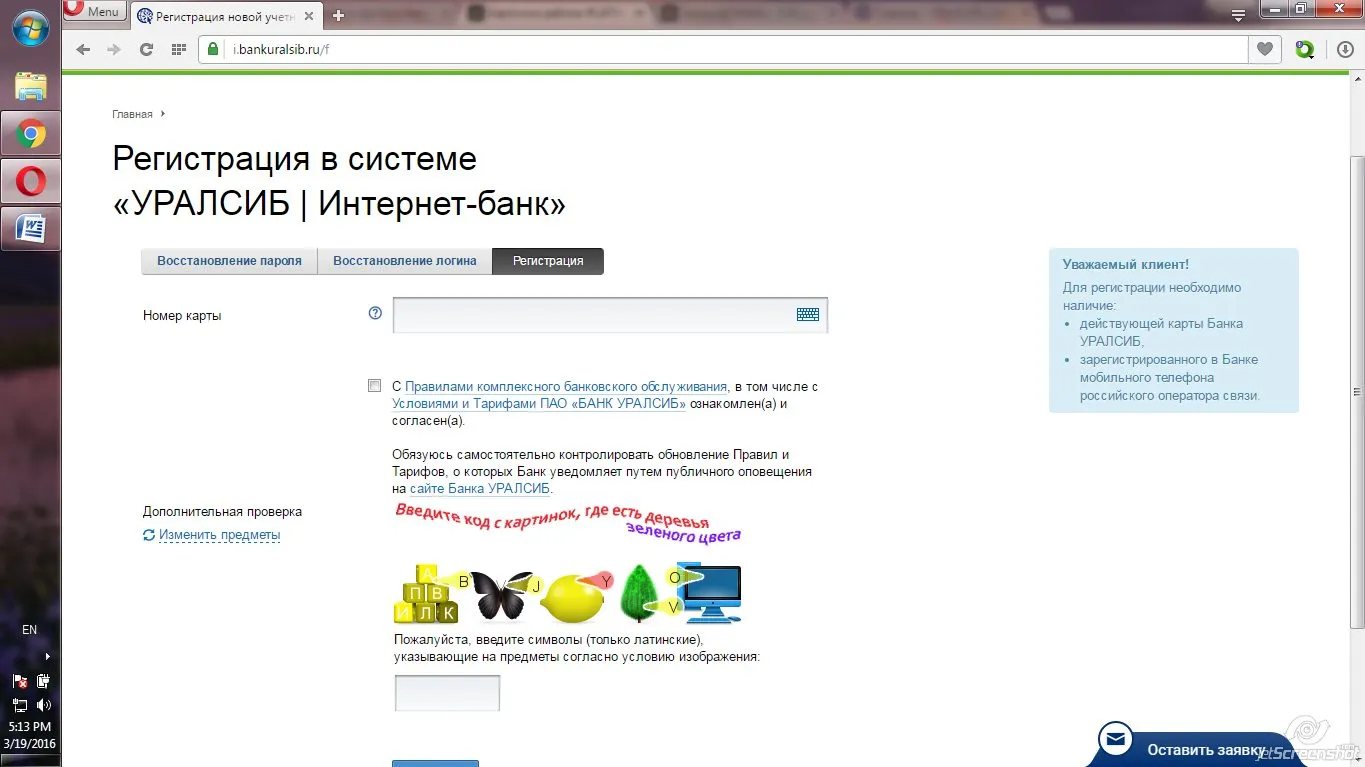Select the Регистрация tab

click(548, 261)
